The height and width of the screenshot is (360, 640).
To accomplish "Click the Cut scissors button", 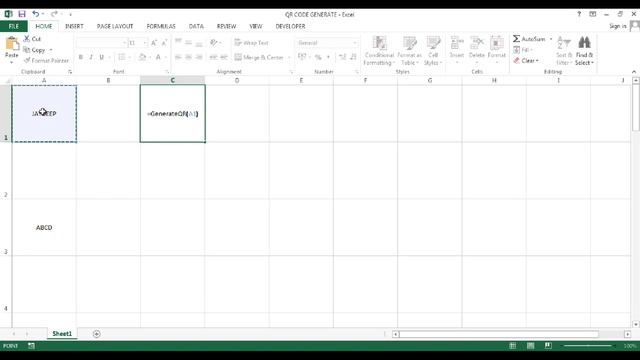I will pos(32,39).
